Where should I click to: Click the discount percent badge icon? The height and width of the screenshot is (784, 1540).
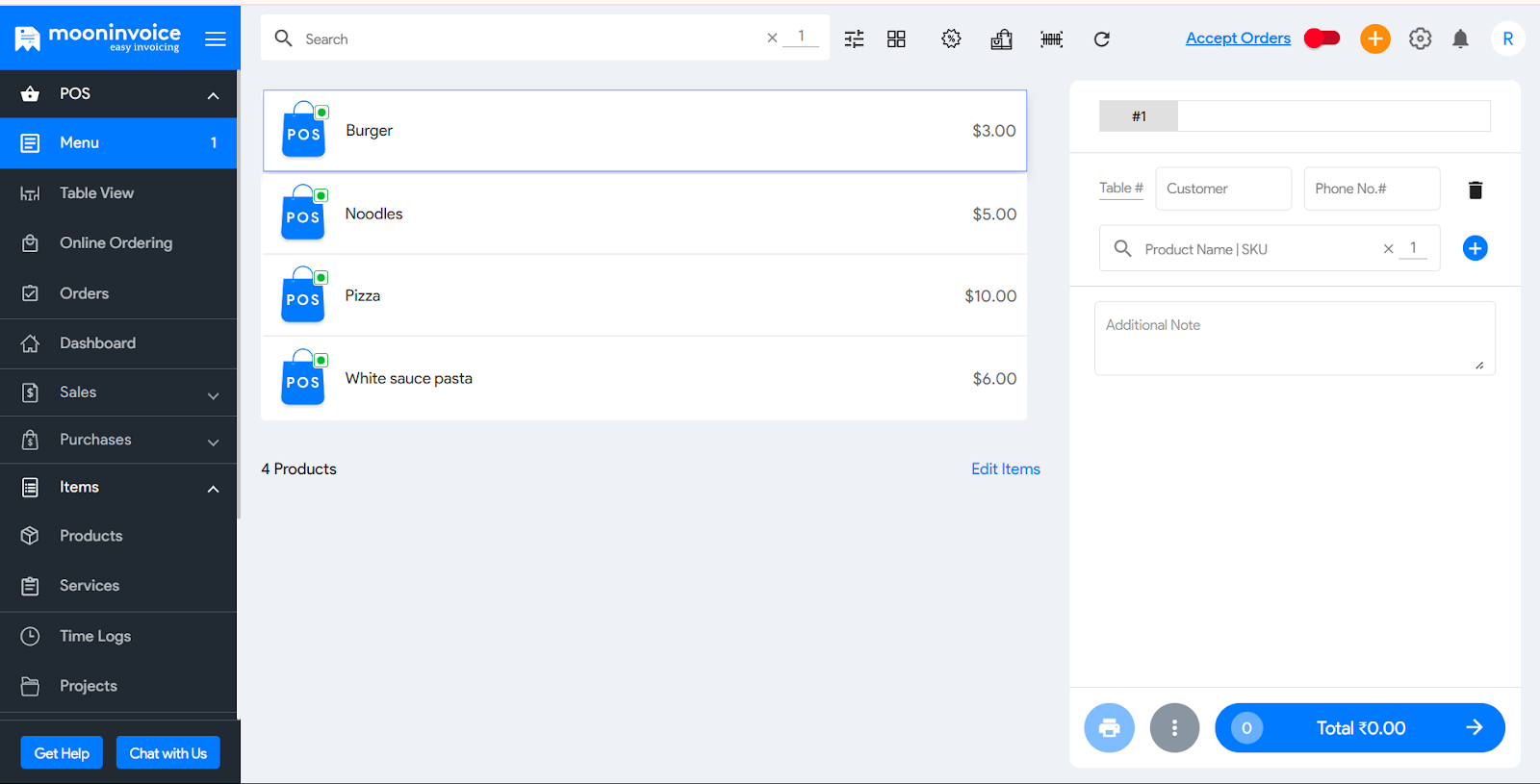pos(951,39)
